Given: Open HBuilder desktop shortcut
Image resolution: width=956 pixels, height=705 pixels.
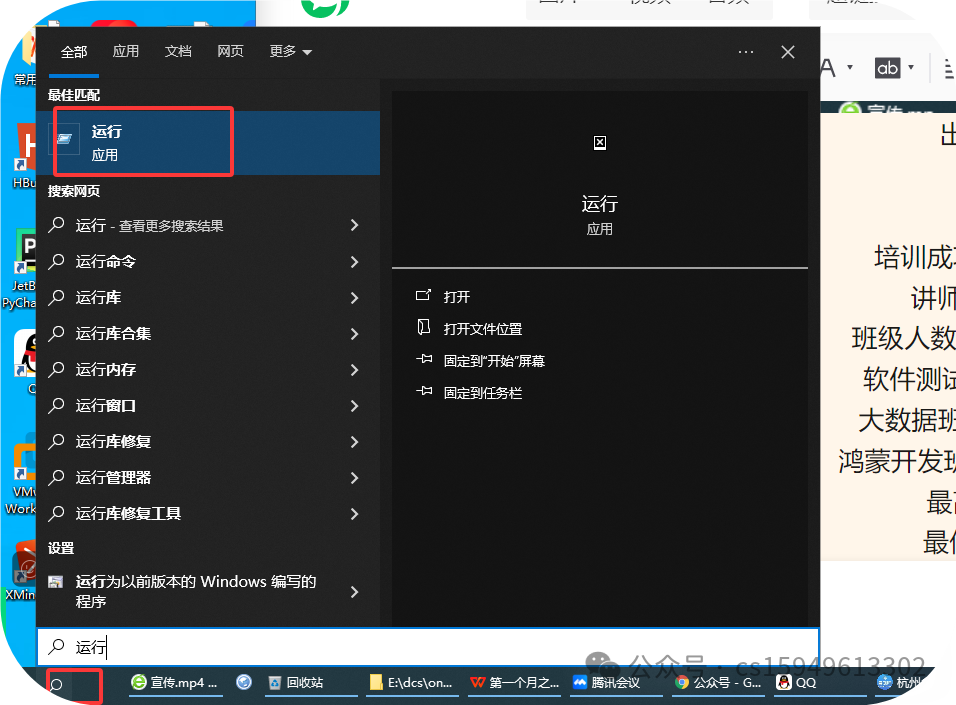Looking at the screenshot, I should click(23, 156).
